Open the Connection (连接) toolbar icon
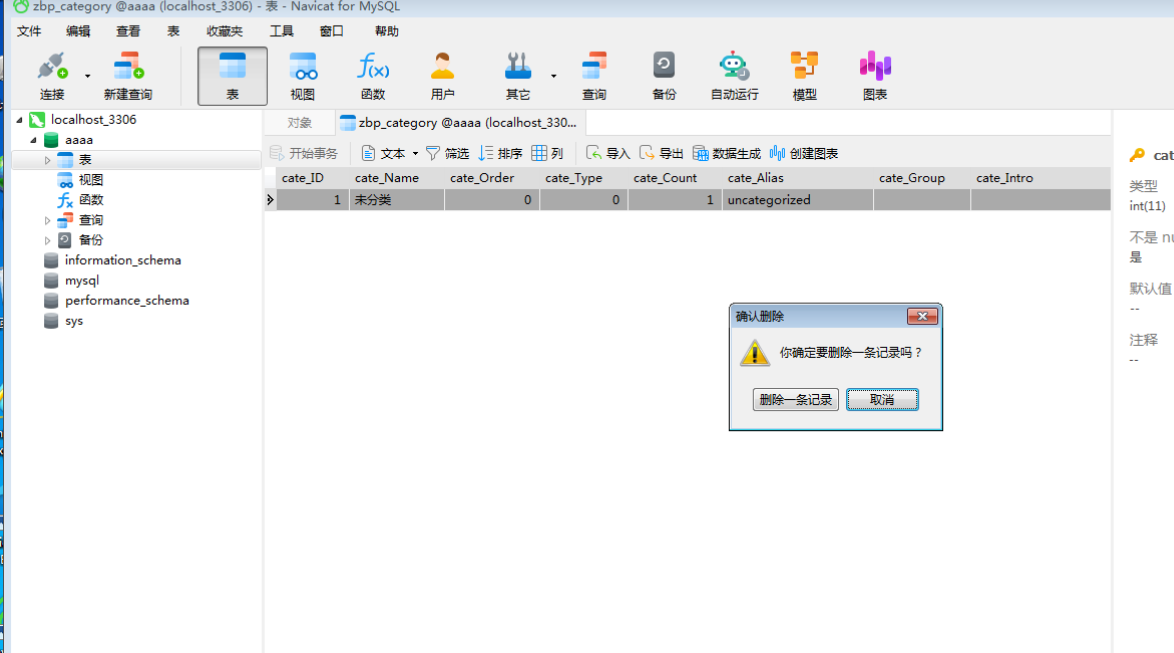This screenshot has width=1174, height=653. coord(52,76)
